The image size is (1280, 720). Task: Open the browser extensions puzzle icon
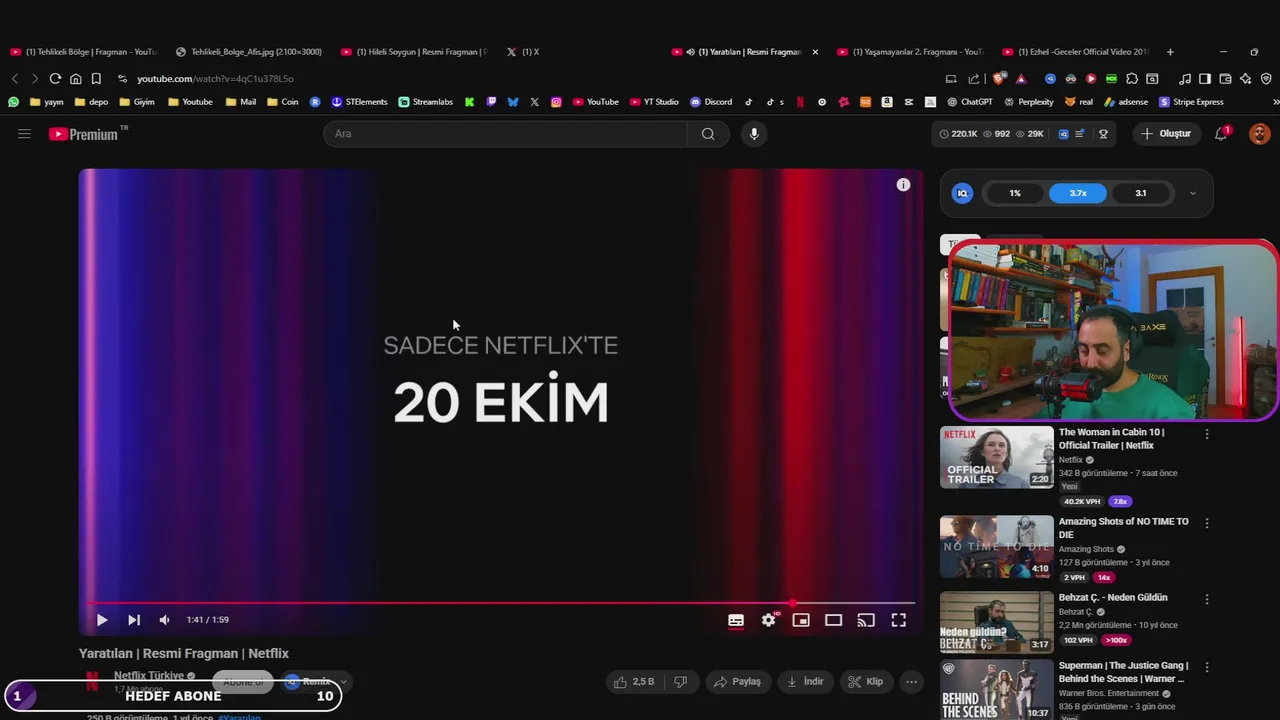(1132, 79)
